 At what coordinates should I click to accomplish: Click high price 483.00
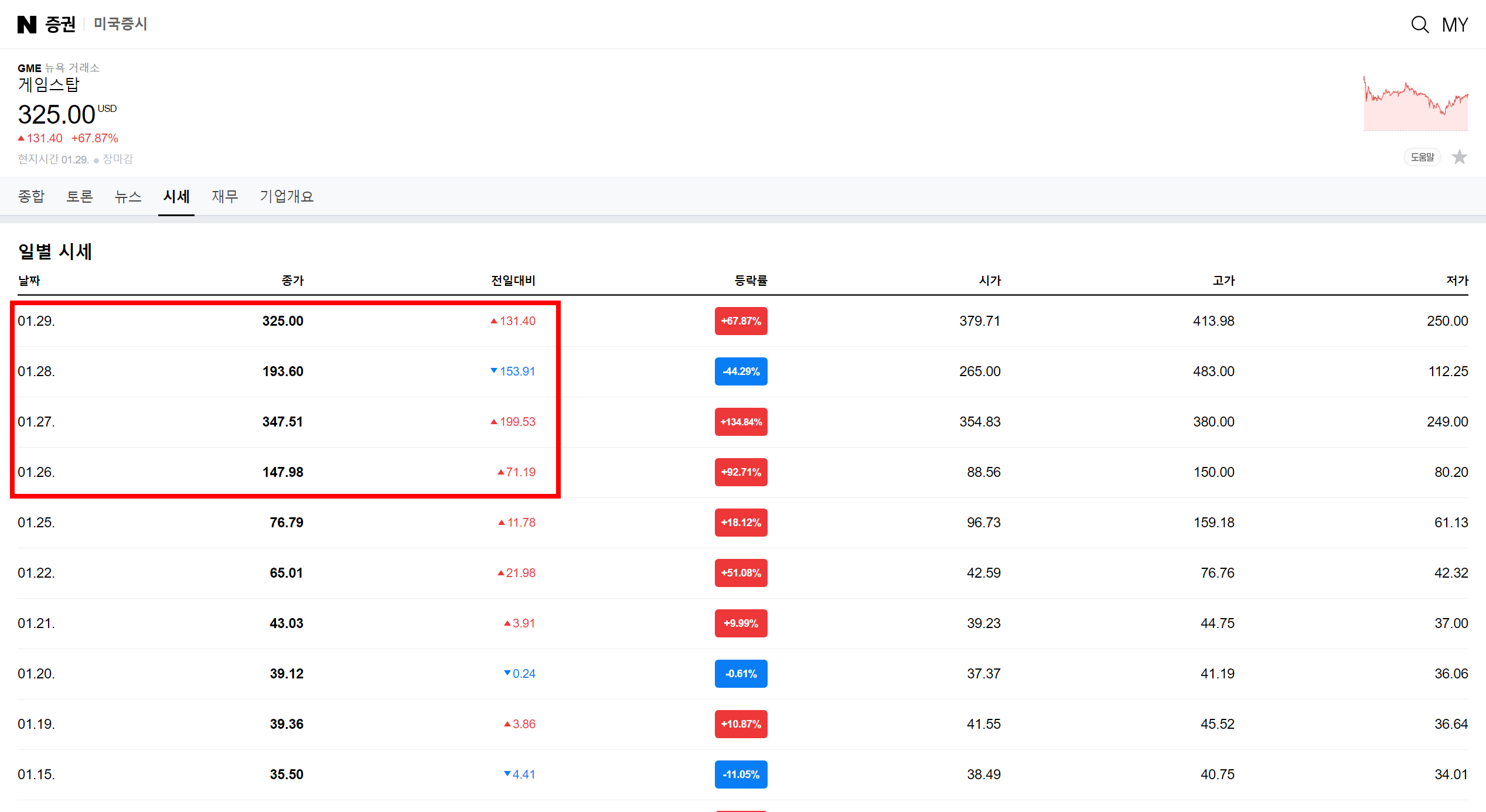pos(1214,371)
